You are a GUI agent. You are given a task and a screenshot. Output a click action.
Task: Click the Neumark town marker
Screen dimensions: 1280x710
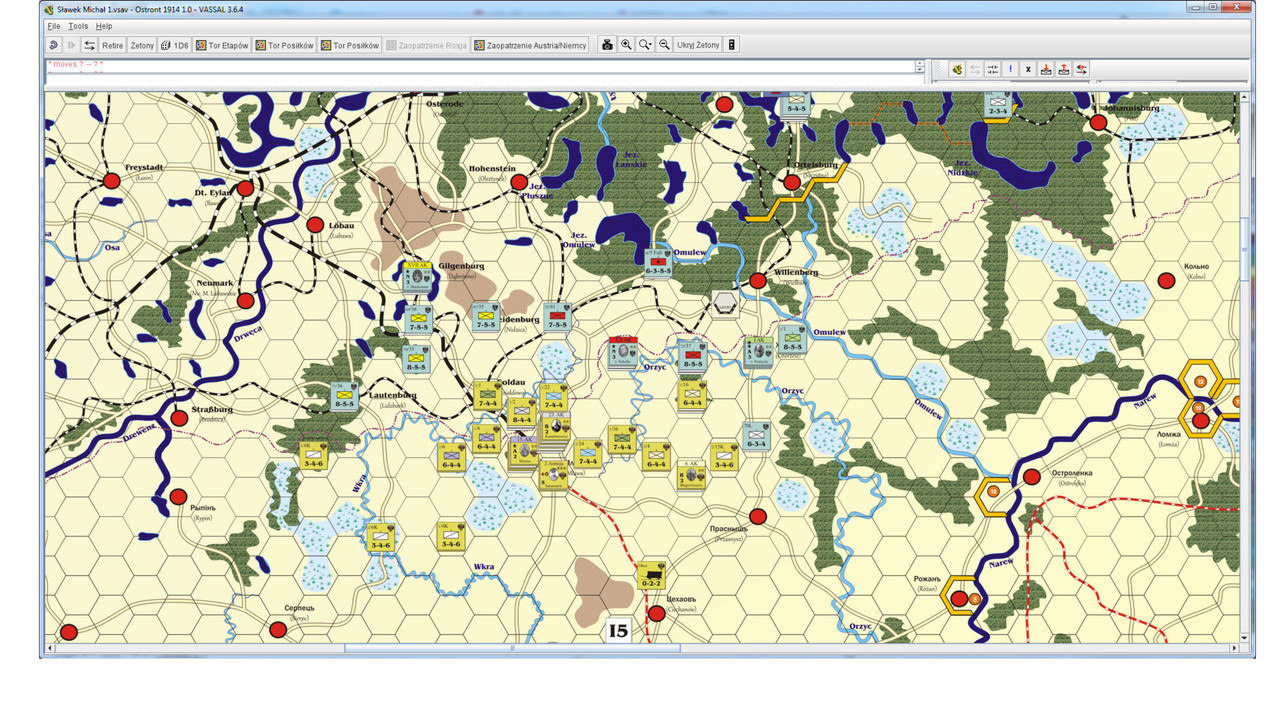[x=245, y=300]
